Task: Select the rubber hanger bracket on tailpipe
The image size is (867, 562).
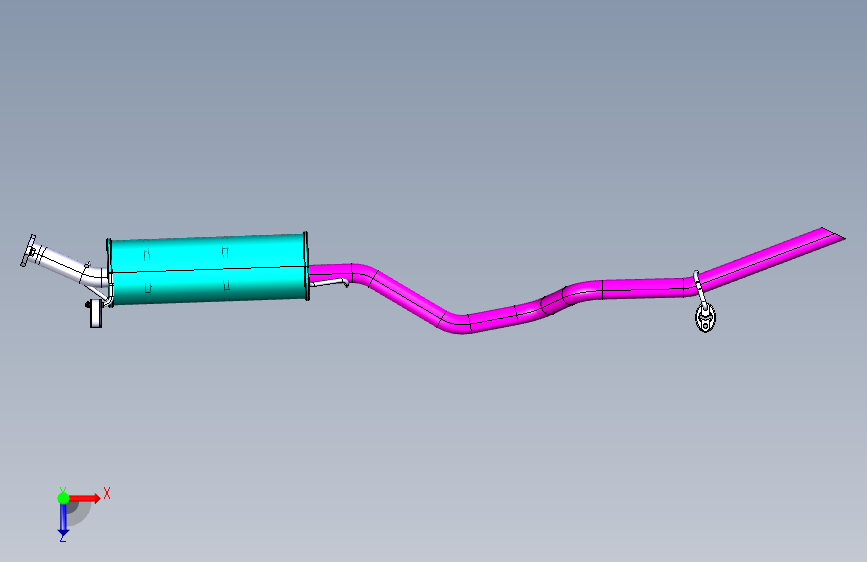Action: (x=705, y=317)
